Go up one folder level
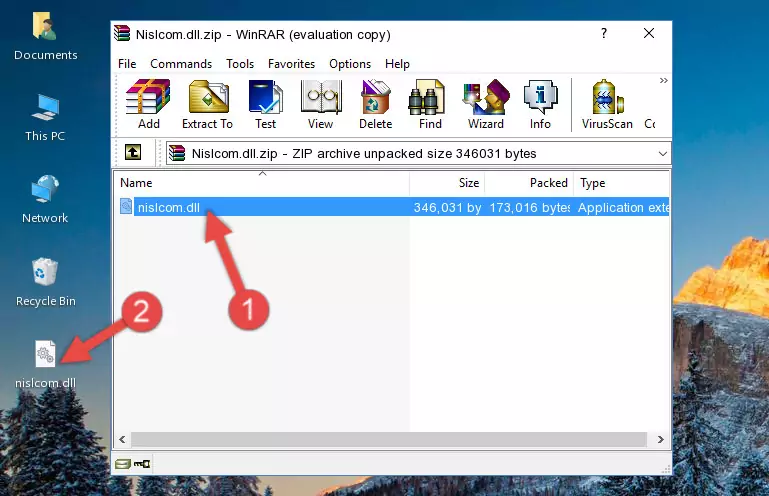This screenshot has width=769, height=496. coord(133,152)
